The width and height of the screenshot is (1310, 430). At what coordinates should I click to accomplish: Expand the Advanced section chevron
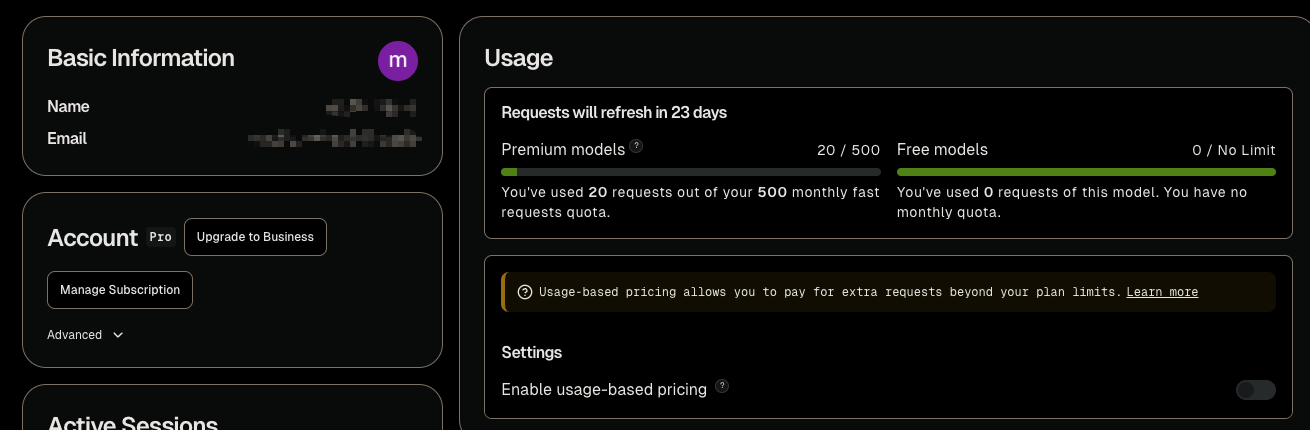pyautogui.click(x=118, y=335)
